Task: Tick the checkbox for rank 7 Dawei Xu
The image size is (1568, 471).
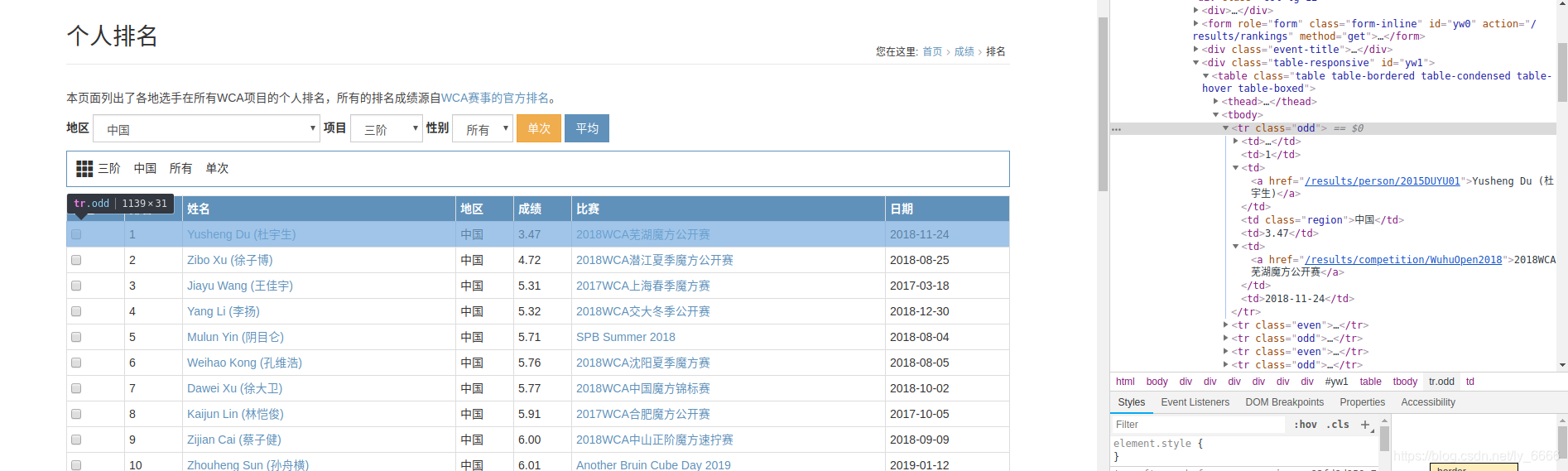Action: point(76,388)
